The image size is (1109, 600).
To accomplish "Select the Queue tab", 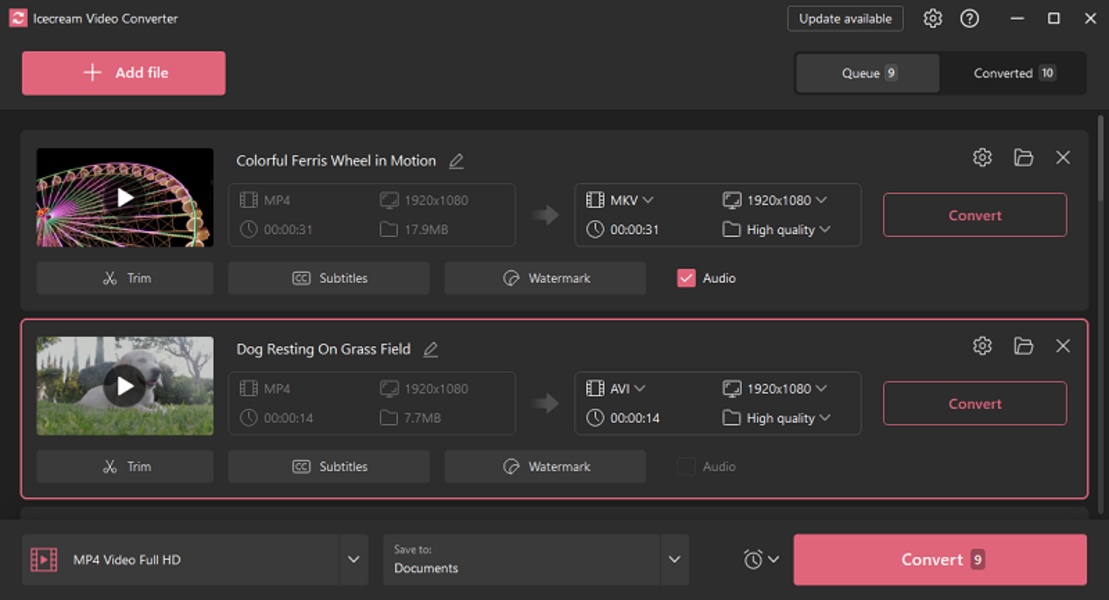I will point(868,73).
